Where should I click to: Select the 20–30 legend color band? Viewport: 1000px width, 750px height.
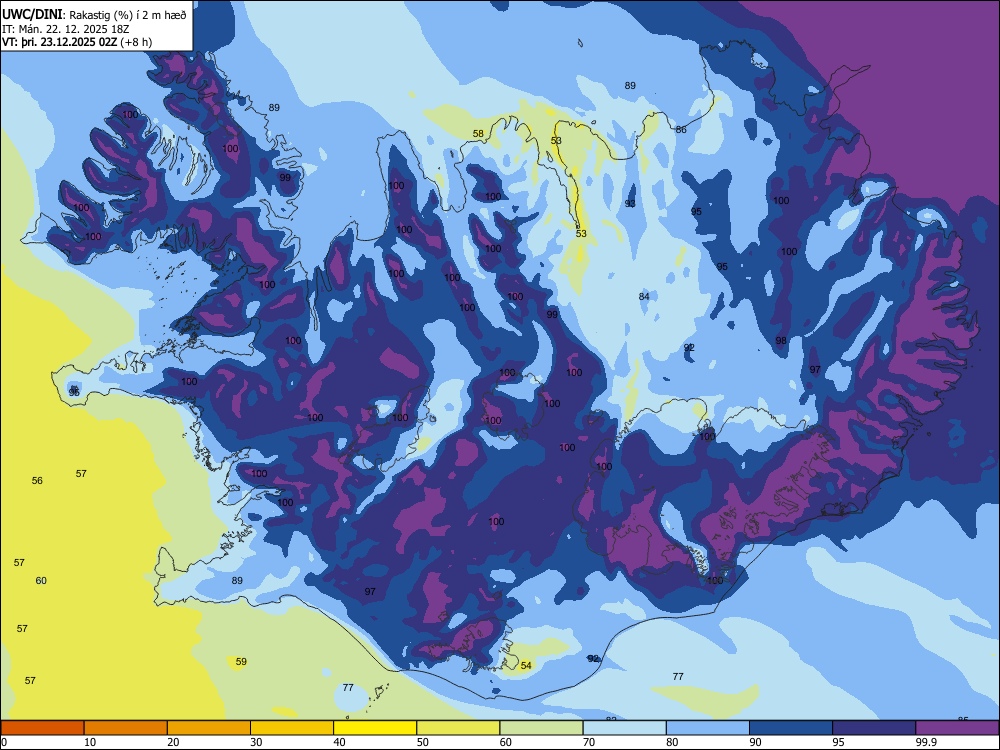[x=209, y=728]
